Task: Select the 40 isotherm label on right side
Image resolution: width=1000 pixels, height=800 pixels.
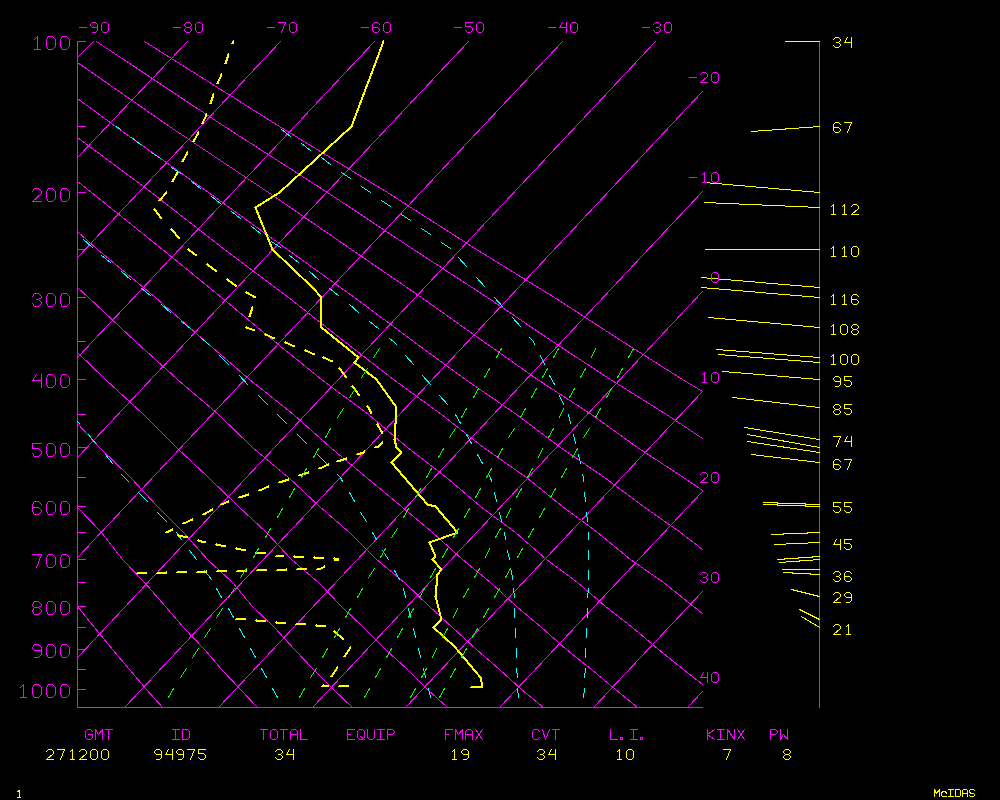Action: point(709,678)
